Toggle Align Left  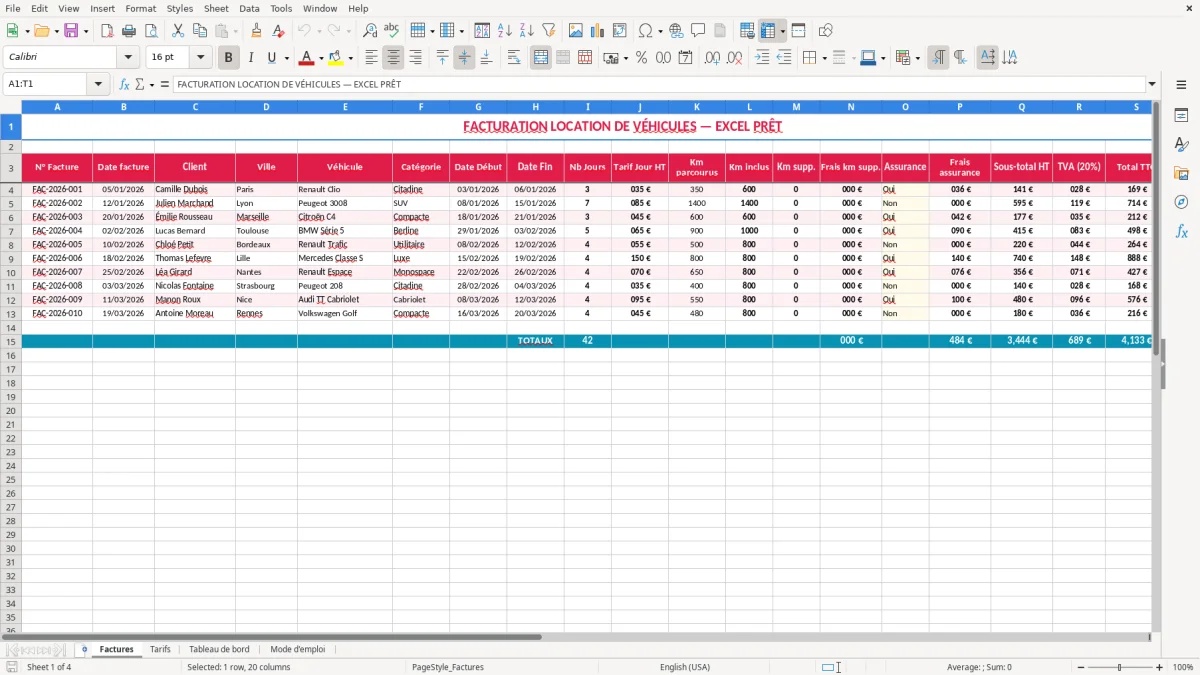pyautogui.click(x=372, y=58)
